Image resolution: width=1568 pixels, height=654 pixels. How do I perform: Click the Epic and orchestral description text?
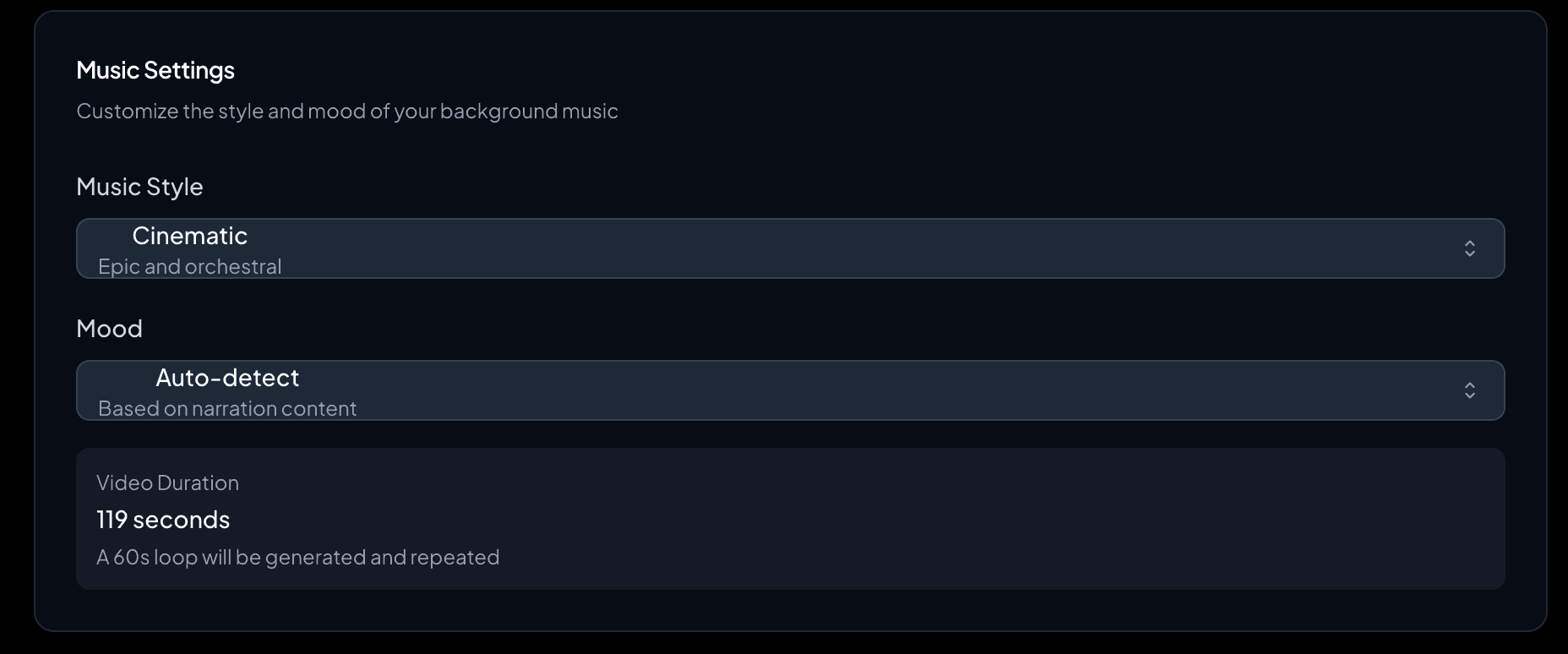click(188, 266)
